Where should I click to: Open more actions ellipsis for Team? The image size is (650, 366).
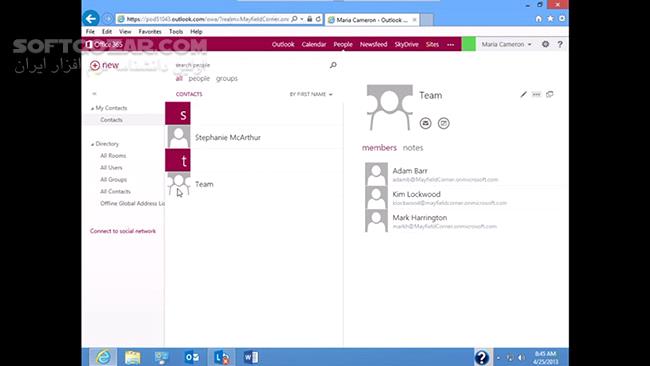tap(536, 95)
